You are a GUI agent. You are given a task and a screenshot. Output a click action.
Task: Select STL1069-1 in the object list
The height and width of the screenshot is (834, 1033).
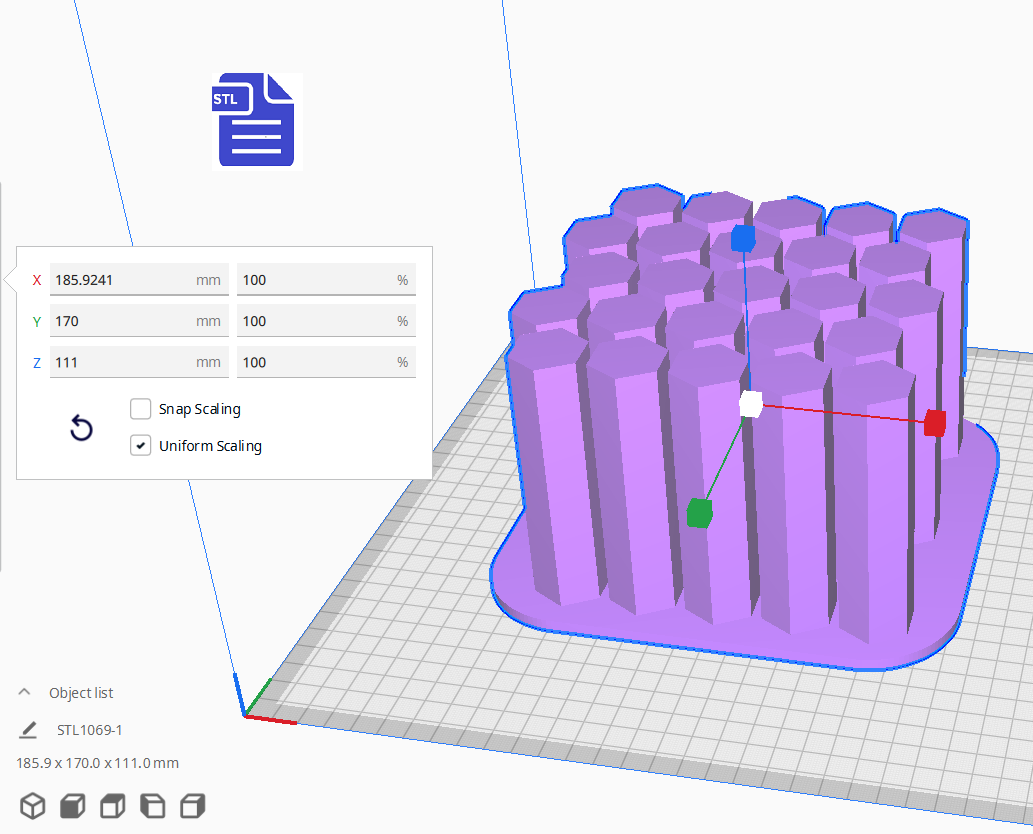pos(90,730)
